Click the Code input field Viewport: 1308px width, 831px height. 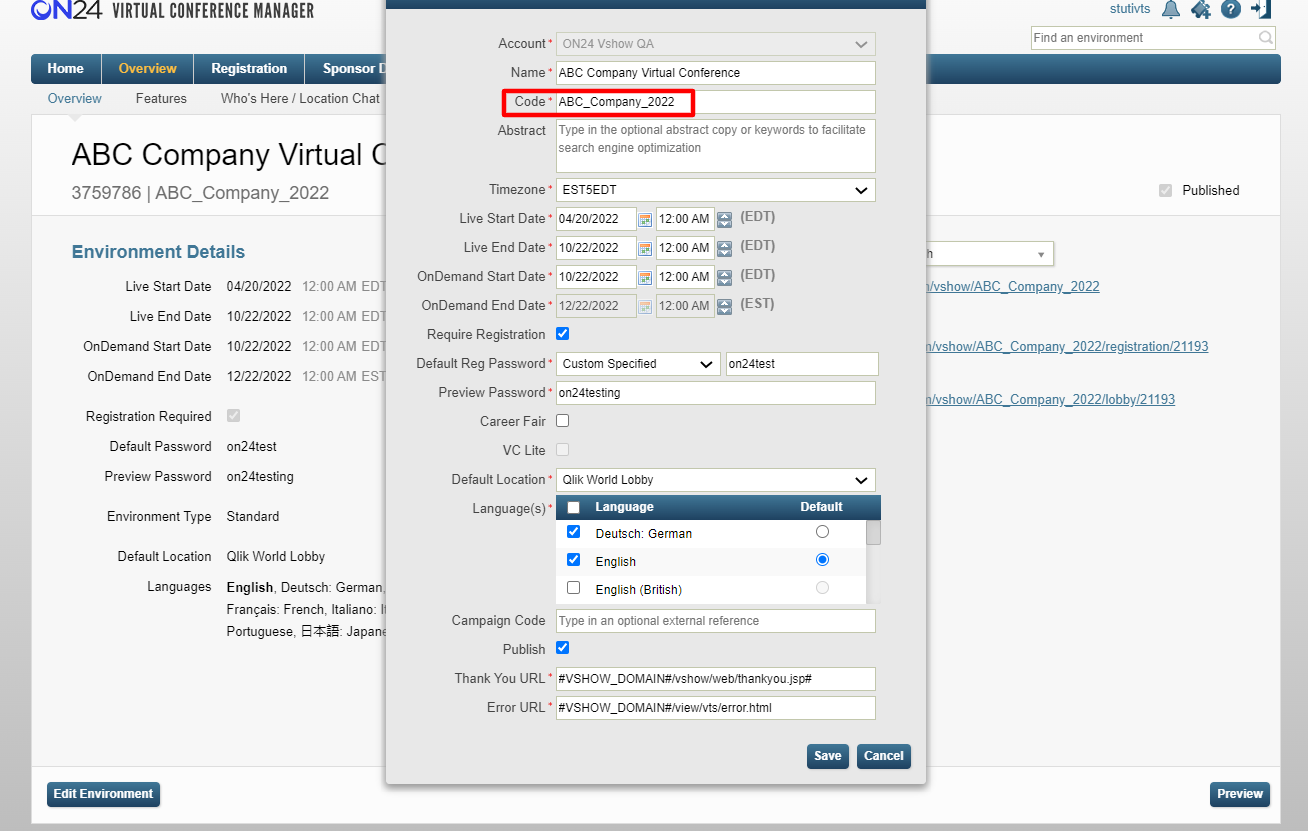(x=716, y=102)
